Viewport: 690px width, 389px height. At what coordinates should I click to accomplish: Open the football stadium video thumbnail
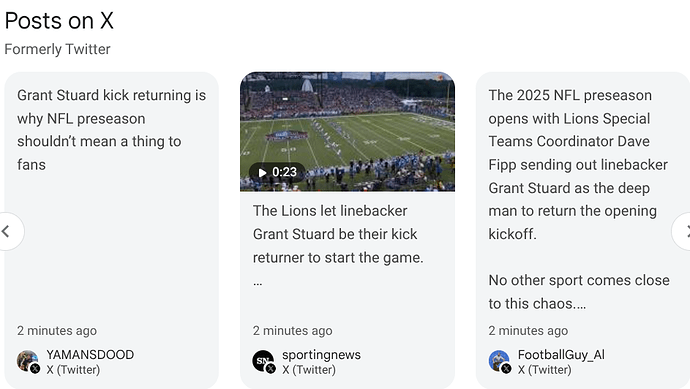pyautogui.click(x=347, y=132)
